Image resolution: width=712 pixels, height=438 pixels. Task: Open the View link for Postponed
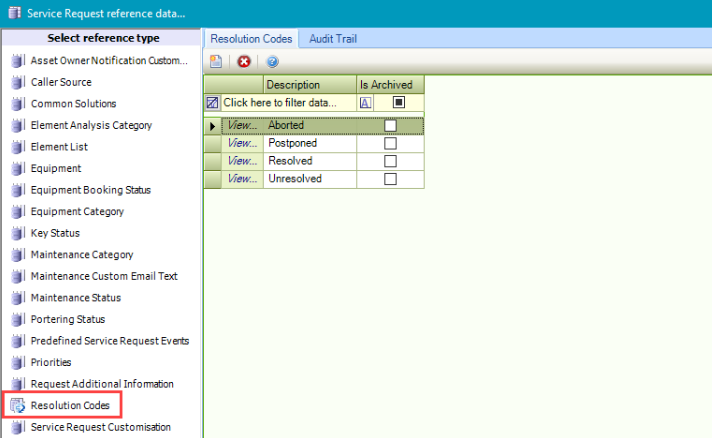point(242,143)
